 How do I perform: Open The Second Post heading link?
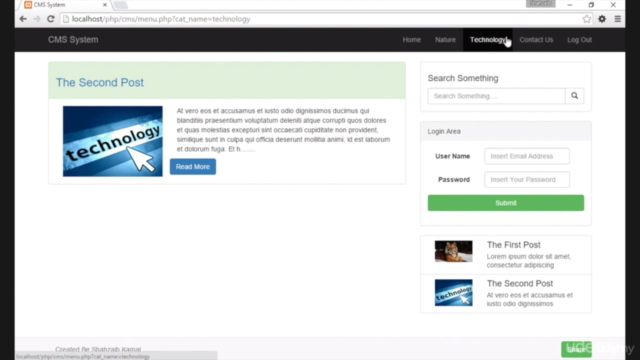click(x=100, y=82)
